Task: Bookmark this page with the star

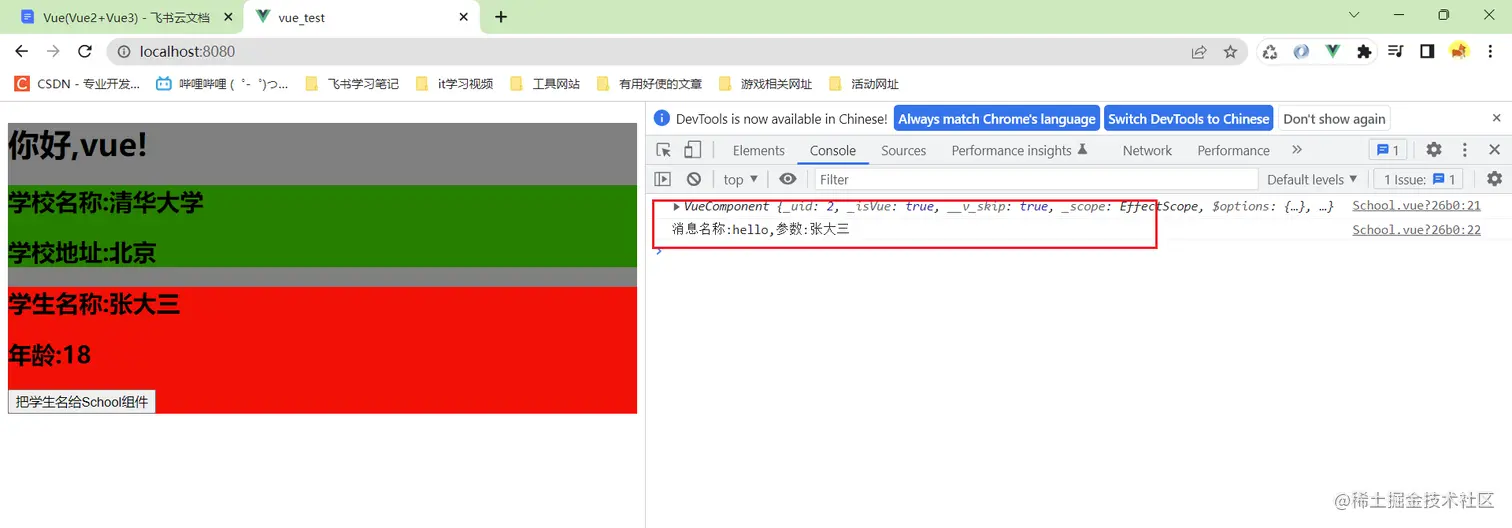Action: coord(1230,52)
